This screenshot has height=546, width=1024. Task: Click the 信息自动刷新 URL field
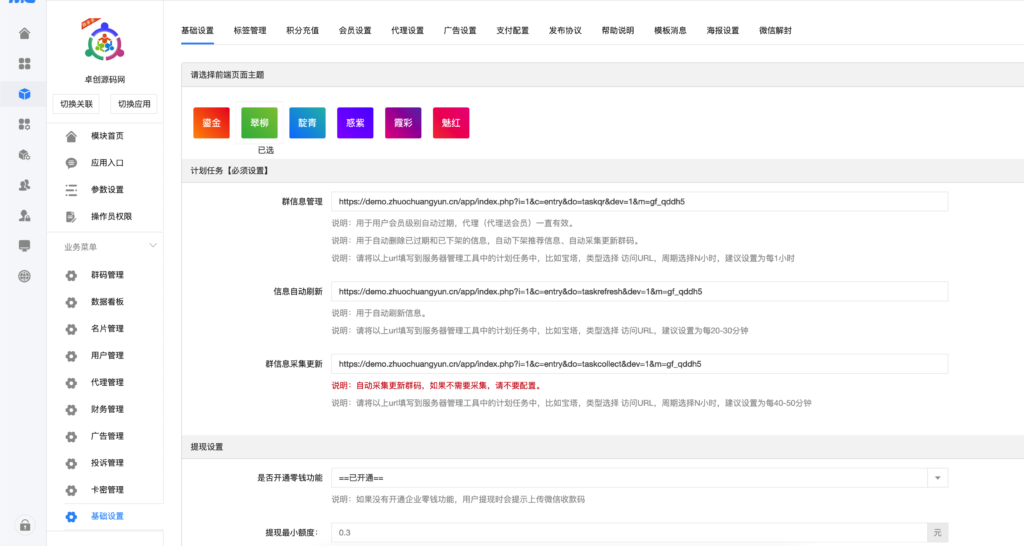point(639,292)
